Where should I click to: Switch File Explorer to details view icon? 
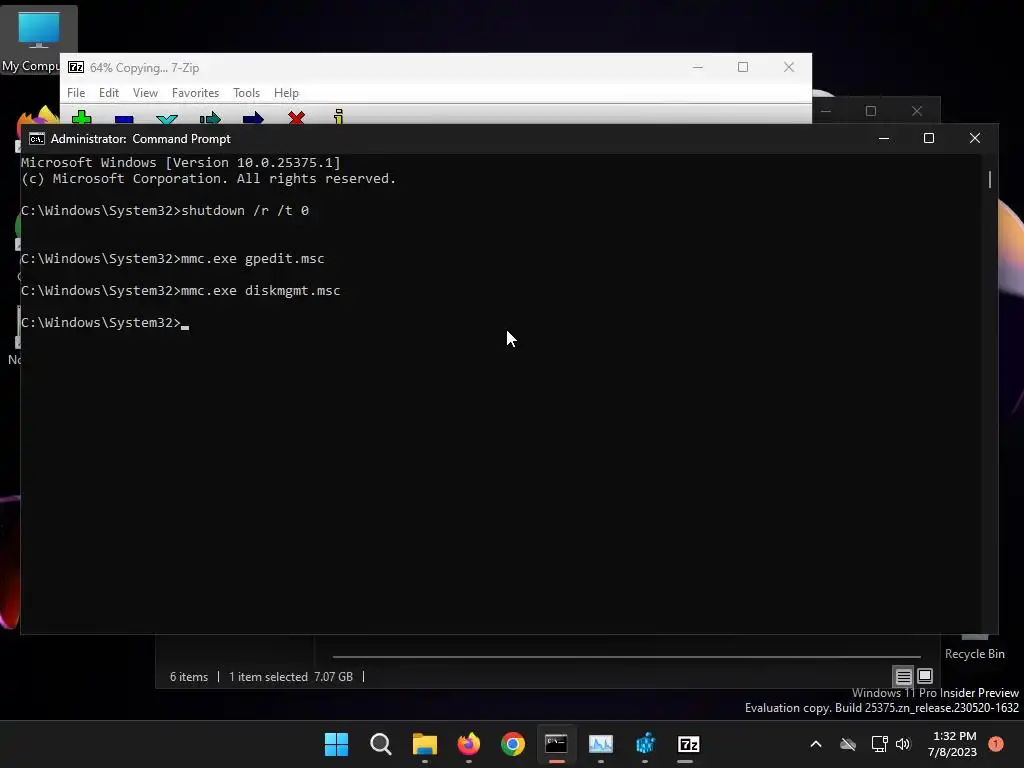(903, 676)
